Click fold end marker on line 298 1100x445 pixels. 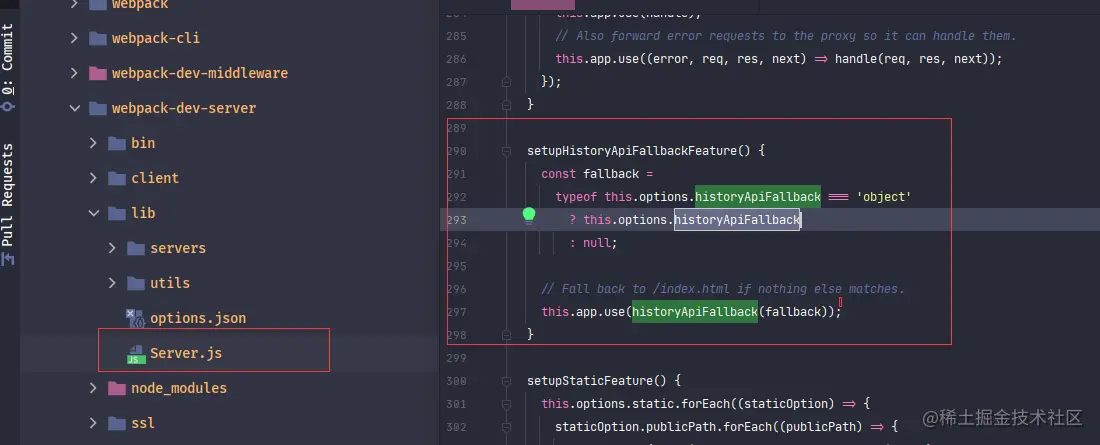(506, 335)
